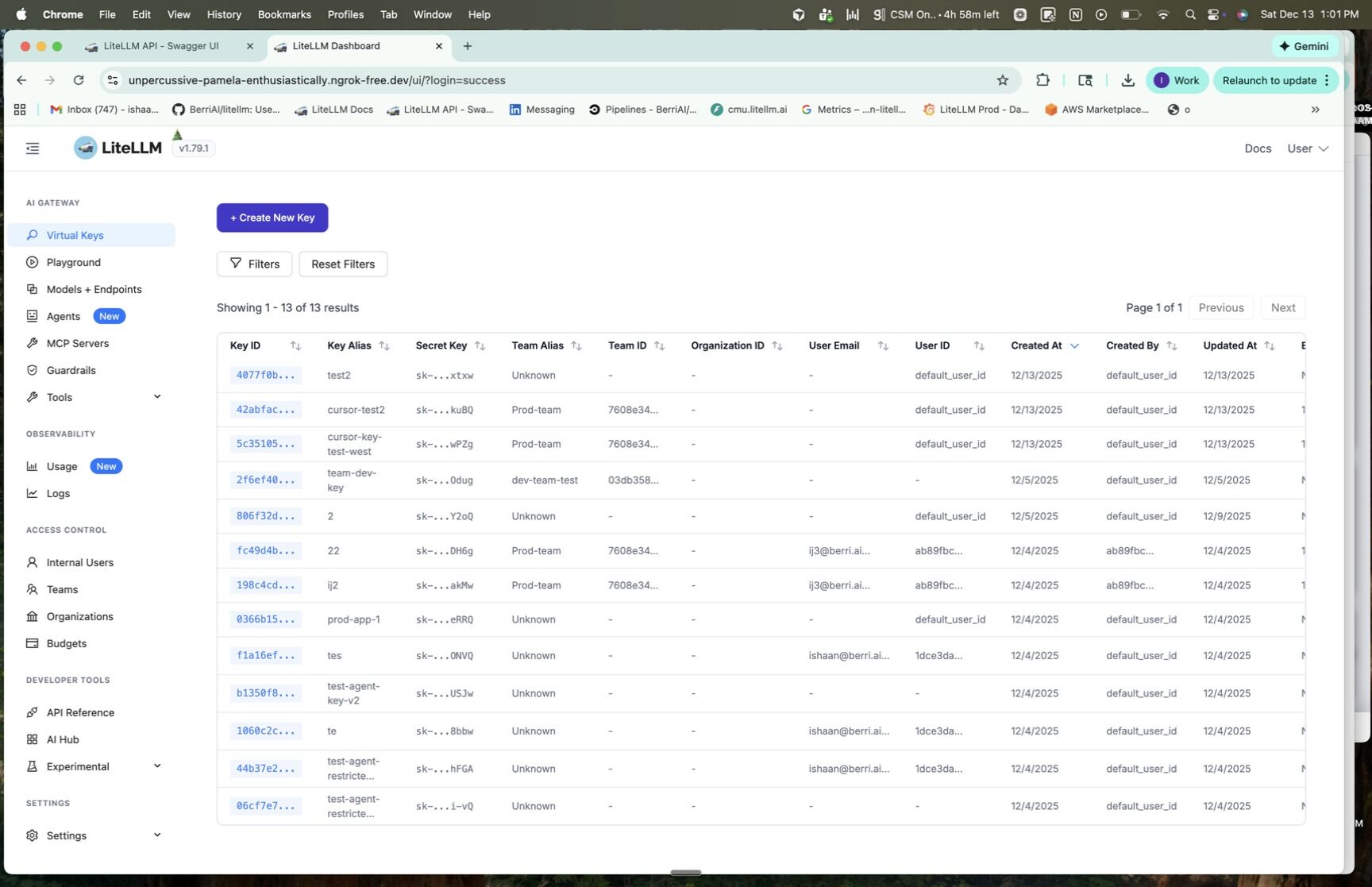Sort by Updated At column arrows

pos(1270,345)
